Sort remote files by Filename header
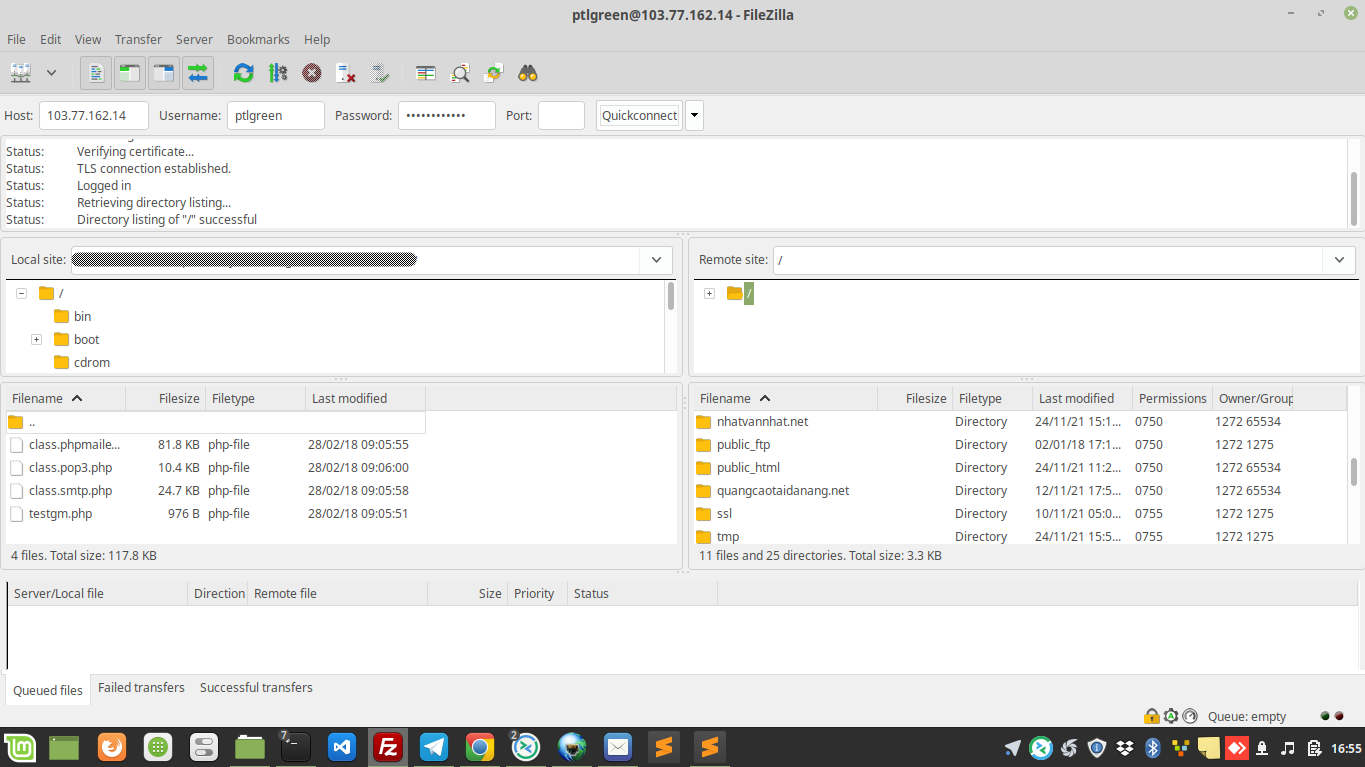 784,398
